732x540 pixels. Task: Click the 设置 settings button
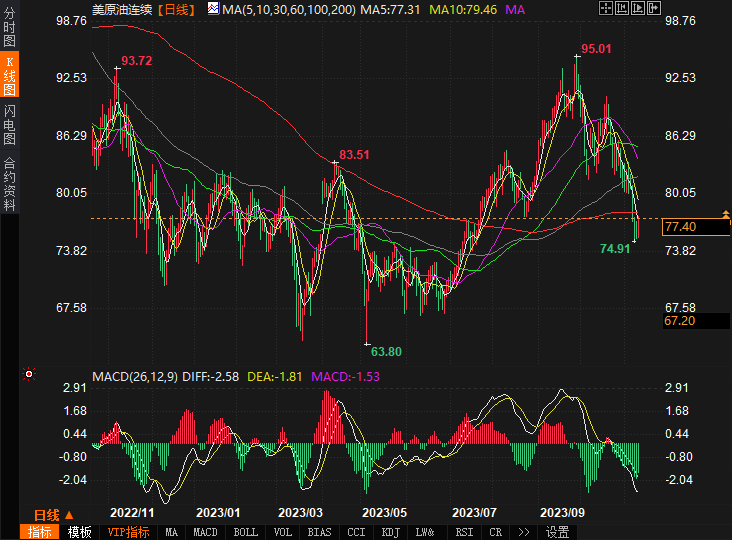[557, 532]
